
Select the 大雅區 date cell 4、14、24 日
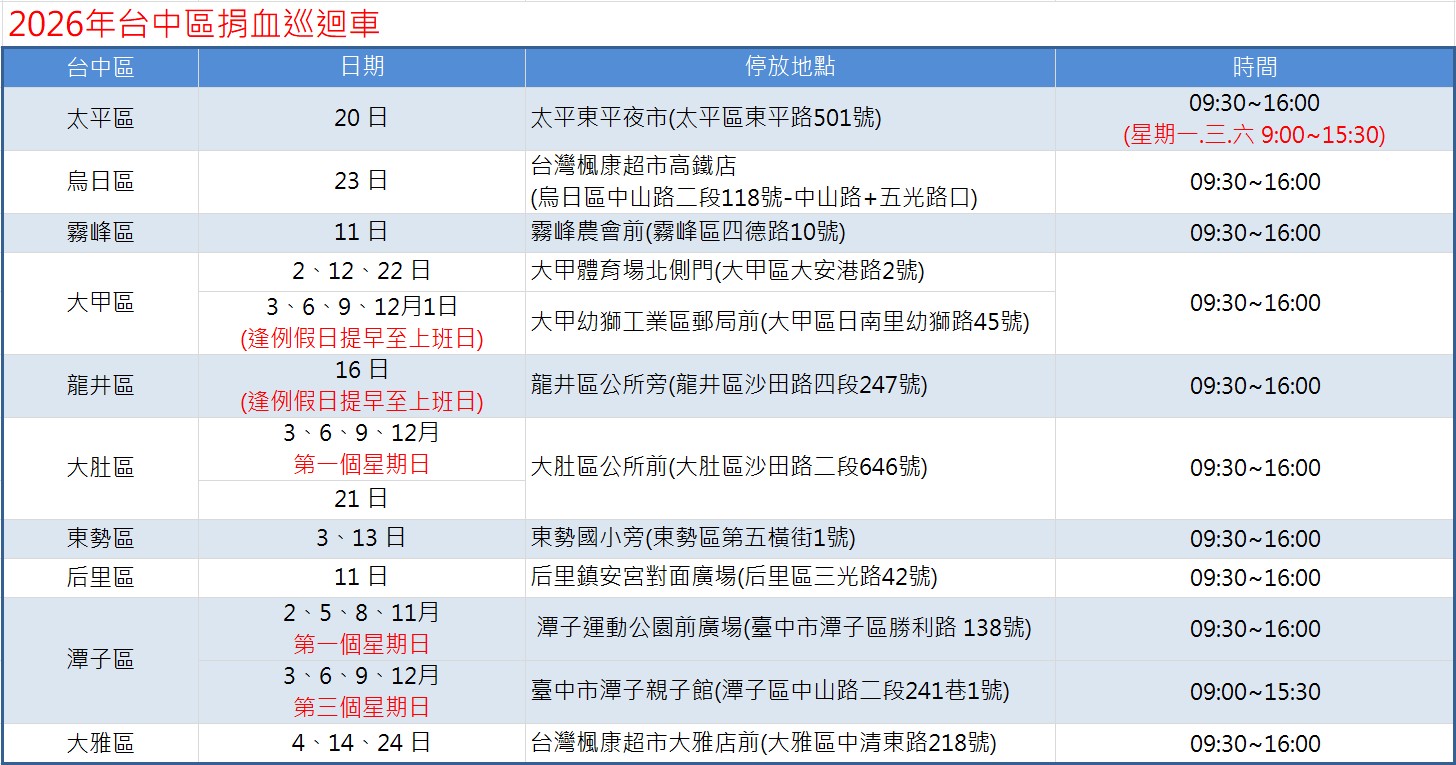tap(361, 744)
